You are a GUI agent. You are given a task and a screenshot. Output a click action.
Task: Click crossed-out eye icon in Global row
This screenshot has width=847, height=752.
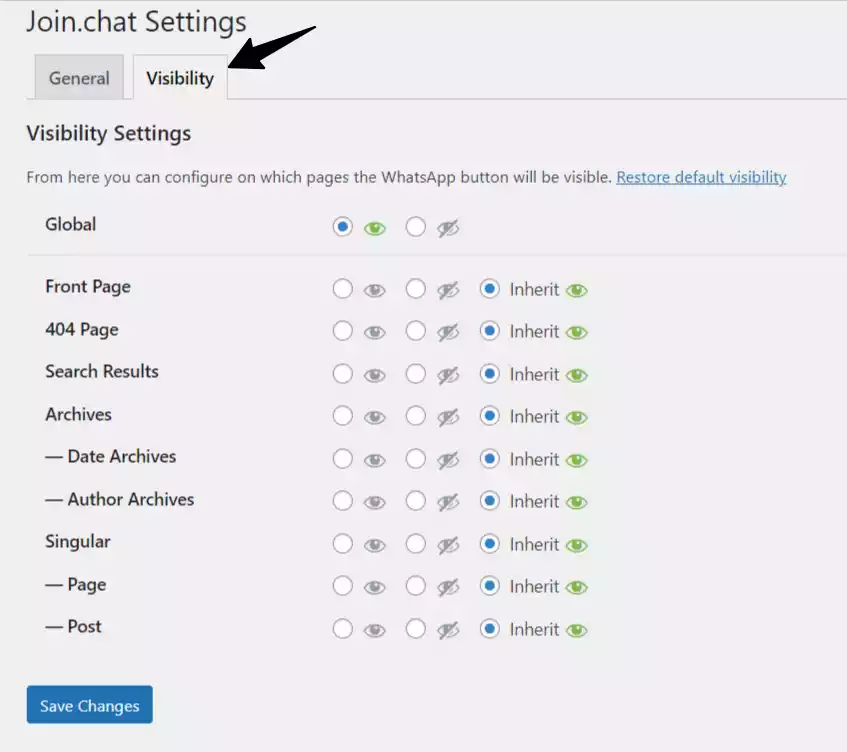coord(448,229)
